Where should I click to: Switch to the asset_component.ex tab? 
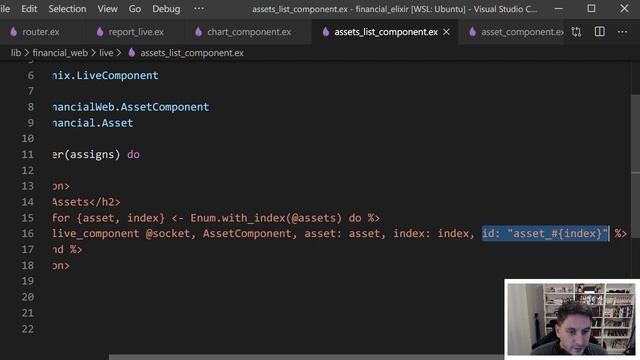point(522,32)
